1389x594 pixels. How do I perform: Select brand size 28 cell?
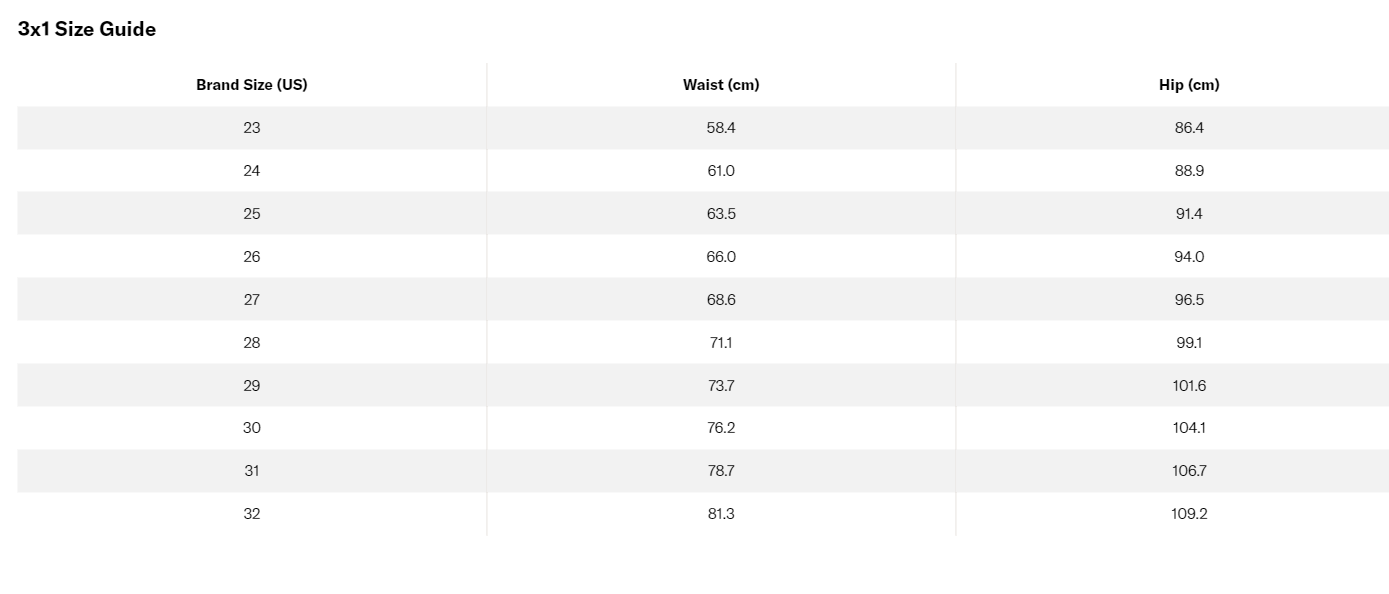(x=251, y=343)
